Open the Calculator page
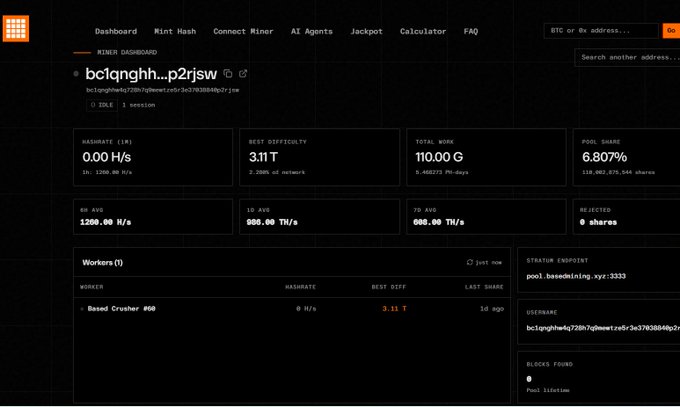Screen dimensions: 680x407 (423, 31)
